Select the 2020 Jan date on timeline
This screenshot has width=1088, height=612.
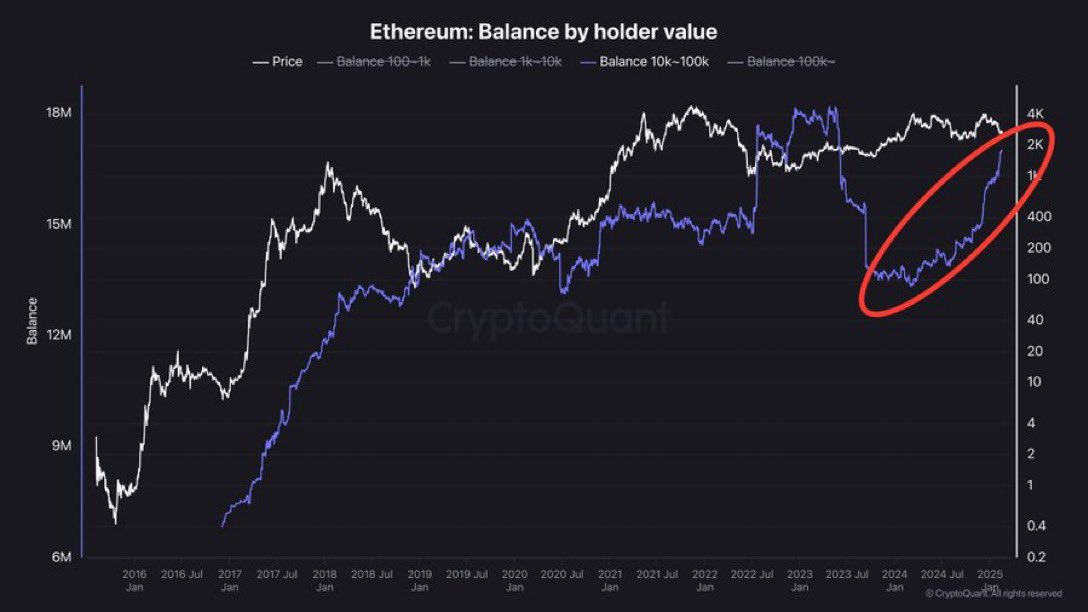tap(514, 580)
